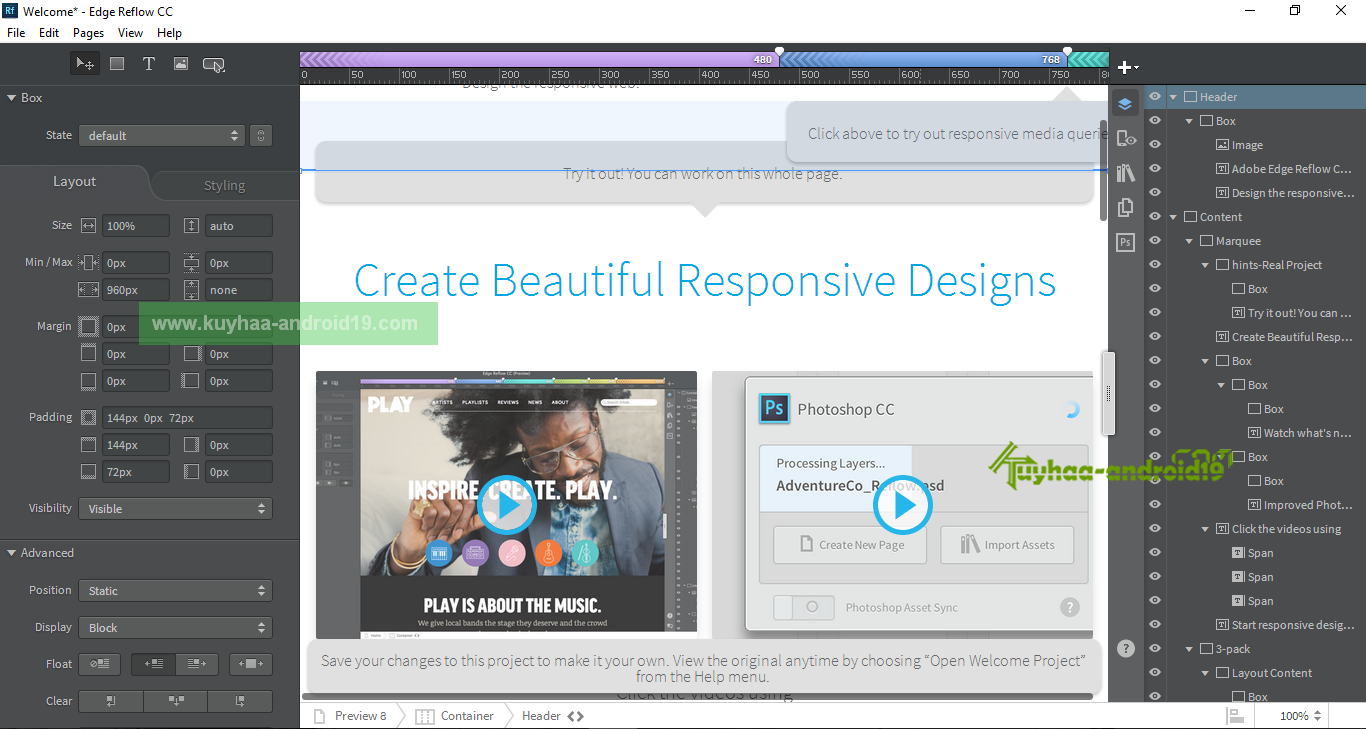This screenshot has height=729, width=1366.
Task: Select Container in the breadcrumb bar
Action: click(x=455, y=716)
